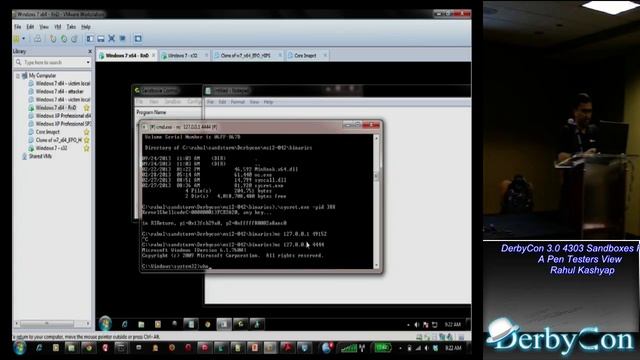Click the host signal strength indicator

click(x=349, y=348)
